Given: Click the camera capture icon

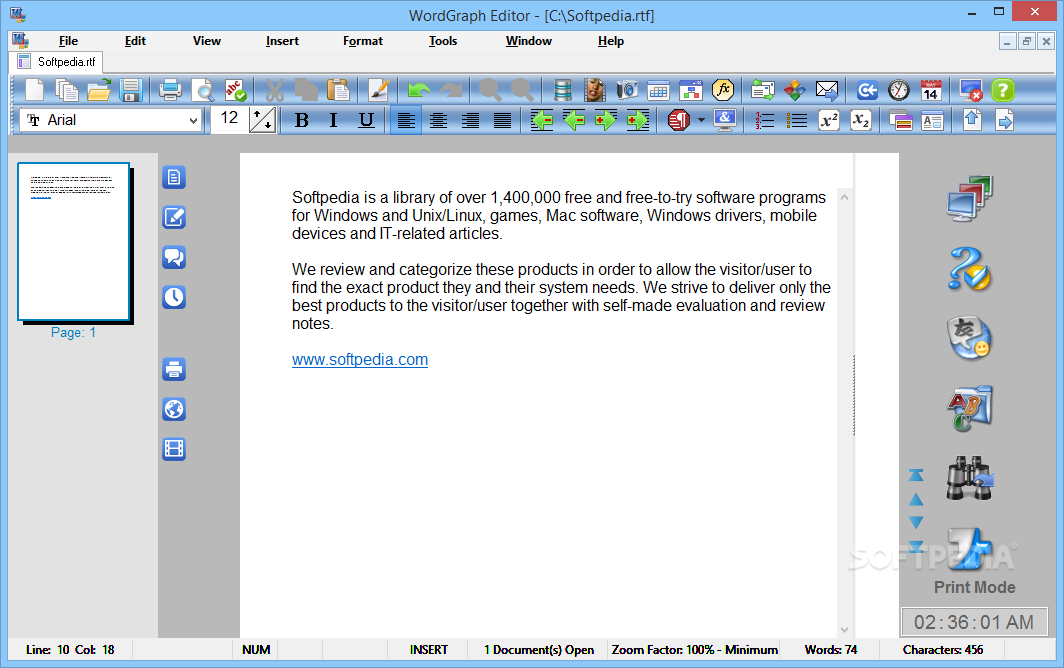Looking at the screenshot, I should (626, 90).
